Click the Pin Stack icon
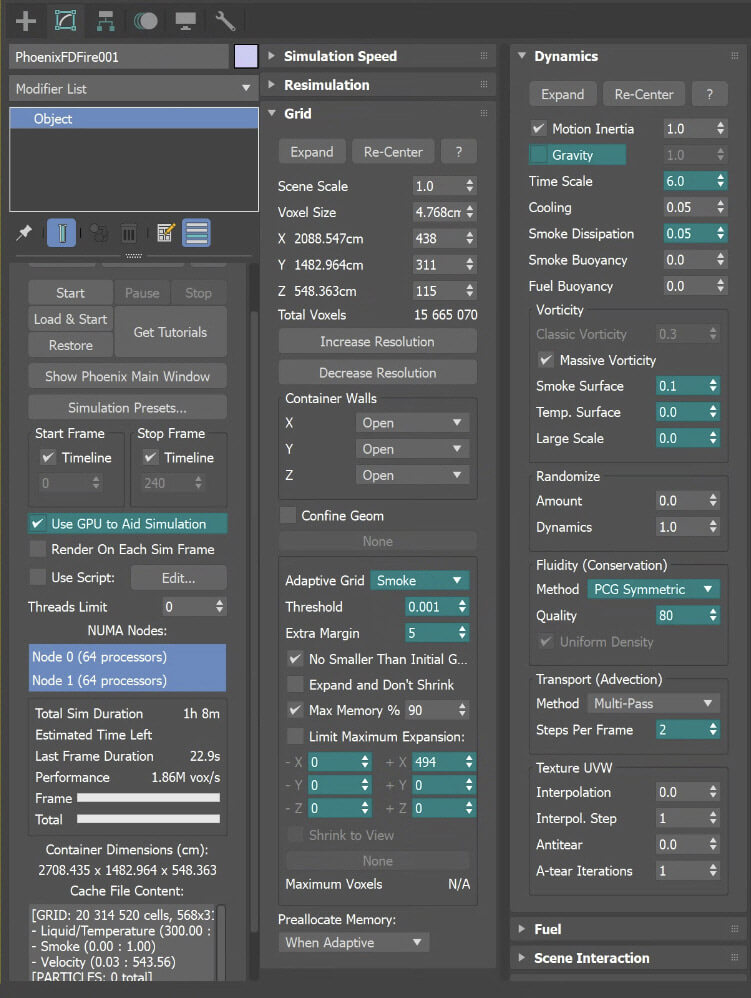This screenshot has width=751, height=998. (x=24, y=233)
